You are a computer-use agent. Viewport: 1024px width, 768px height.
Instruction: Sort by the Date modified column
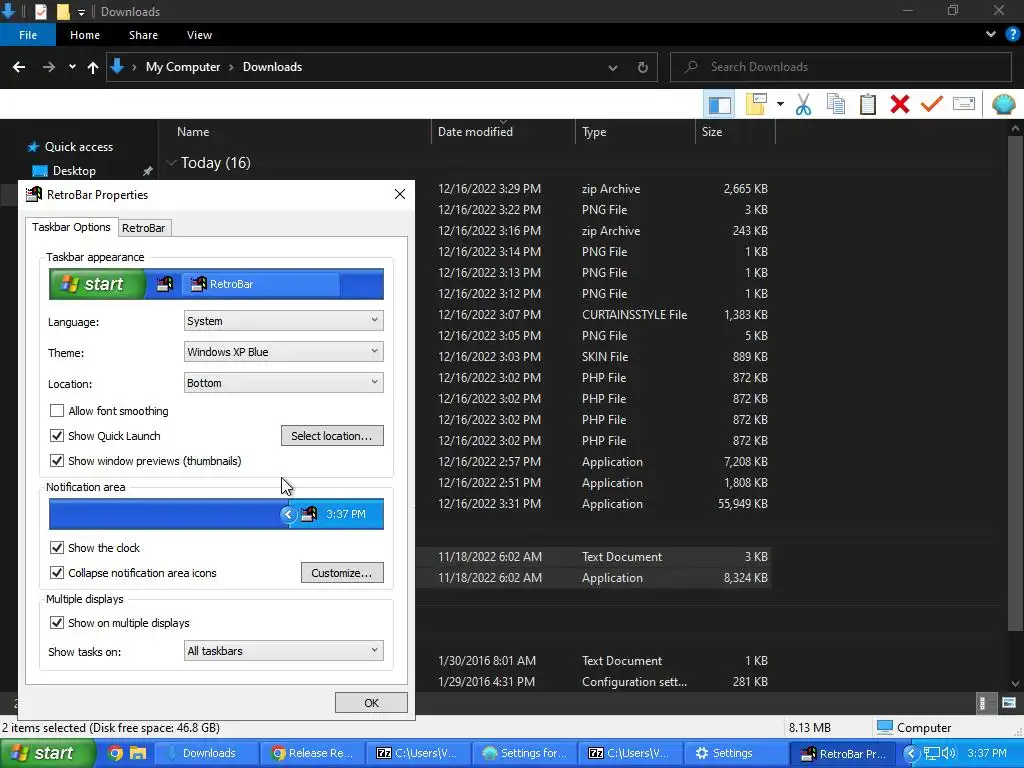point(503,131)
